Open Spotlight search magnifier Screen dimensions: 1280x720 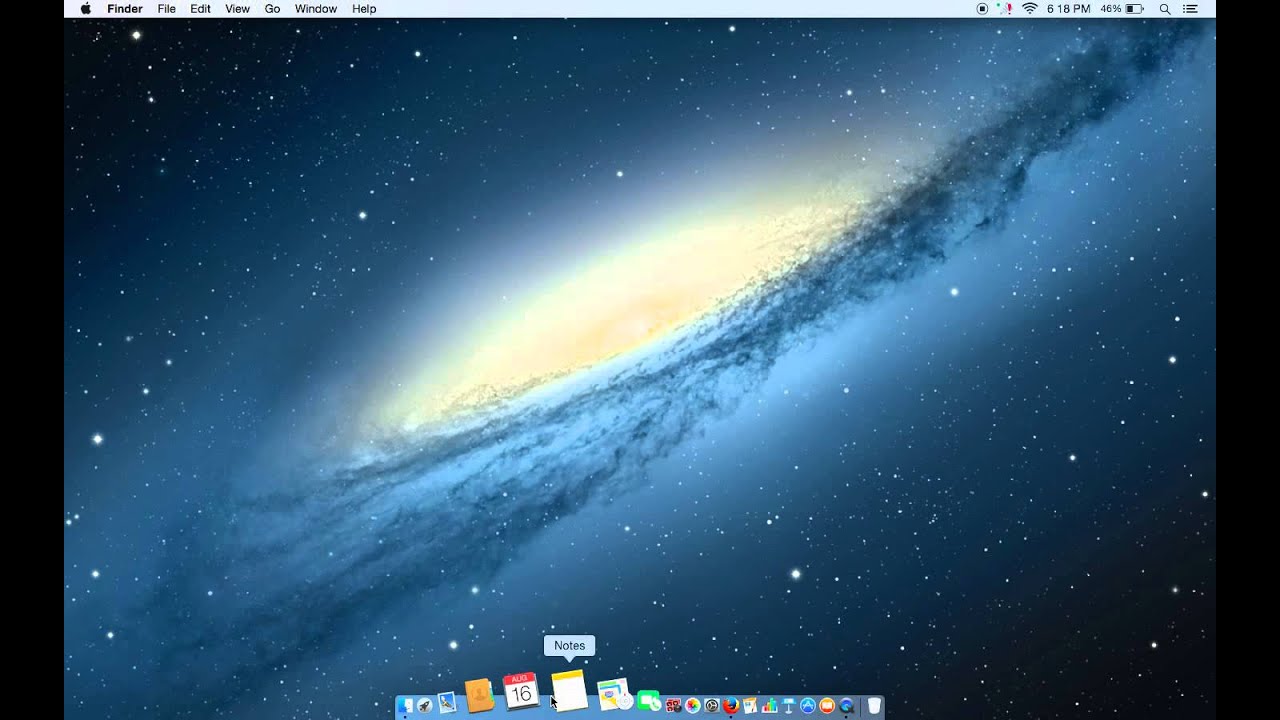point(1164,9)
